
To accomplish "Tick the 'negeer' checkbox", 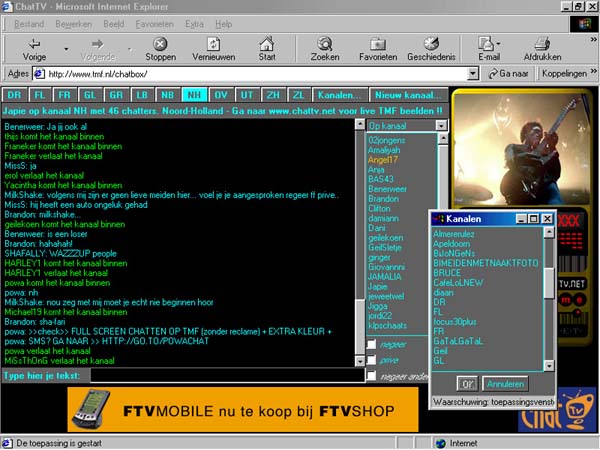I will pyautogui.click(x=372, y=343).
